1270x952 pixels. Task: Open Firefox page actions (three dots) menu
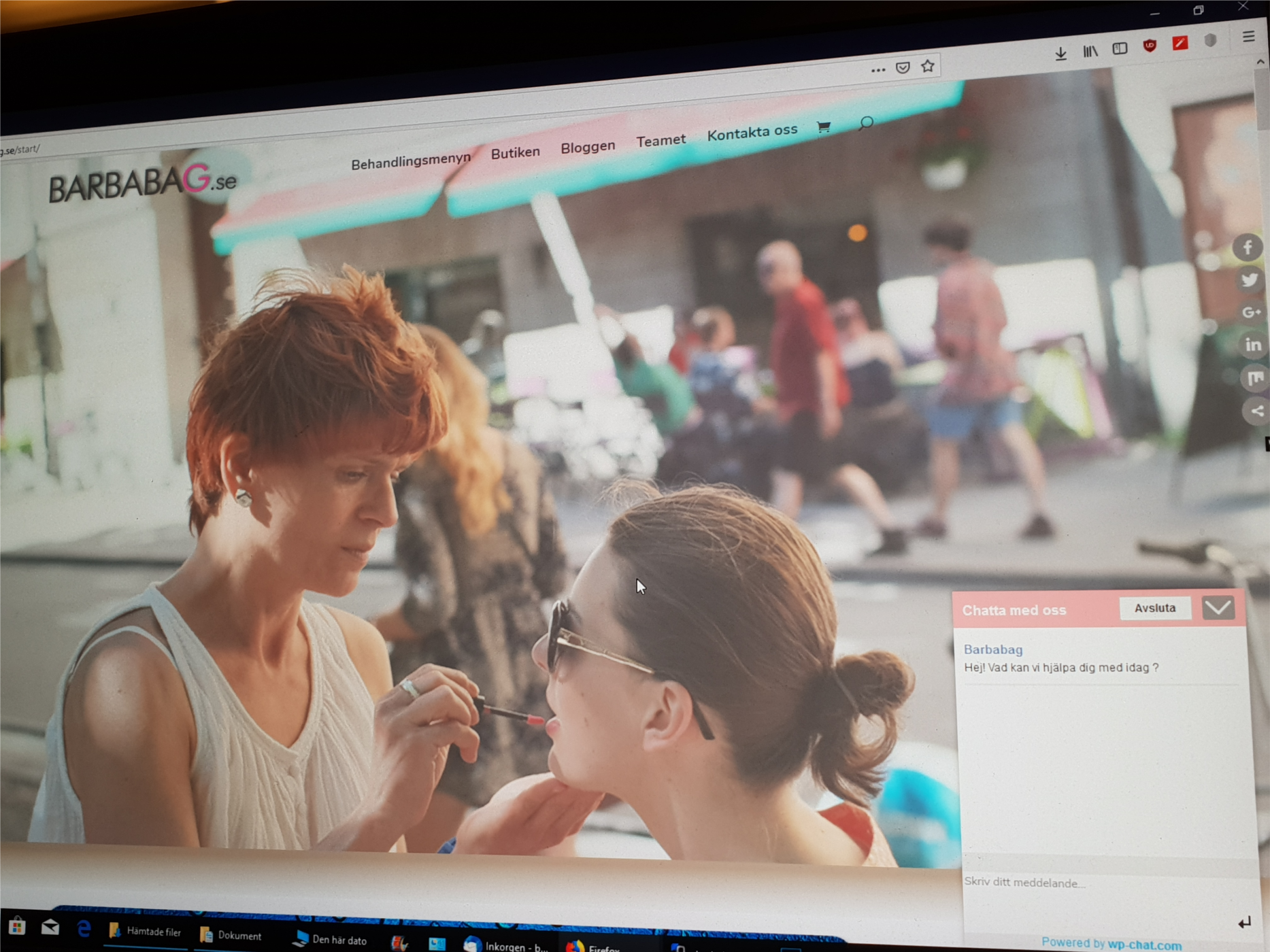[878, 69]
